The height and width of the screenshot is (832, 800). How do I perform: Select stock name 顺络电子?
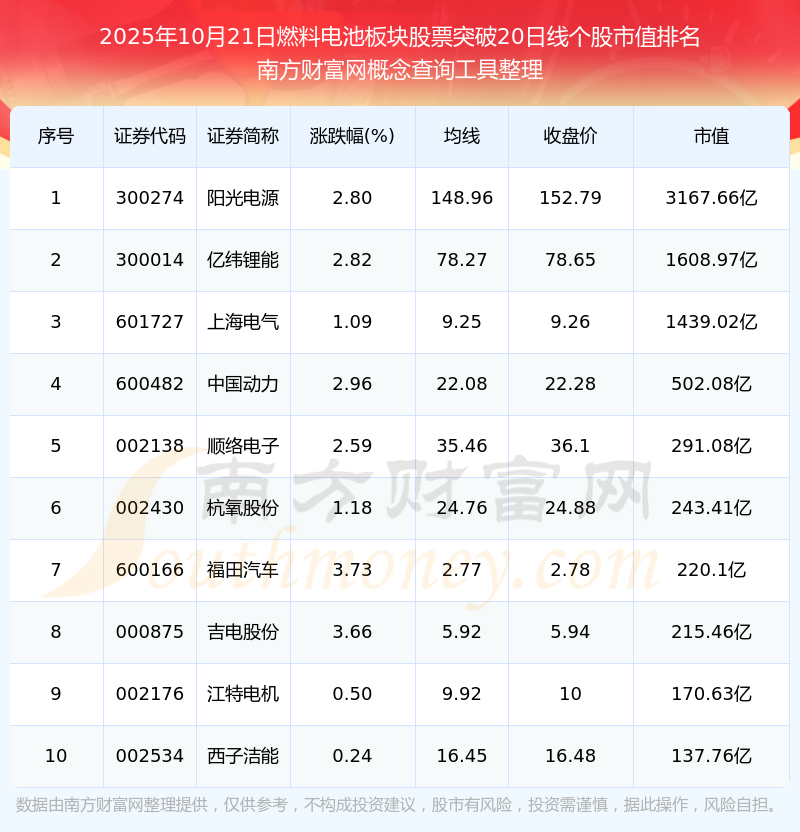tap(243, 446)
